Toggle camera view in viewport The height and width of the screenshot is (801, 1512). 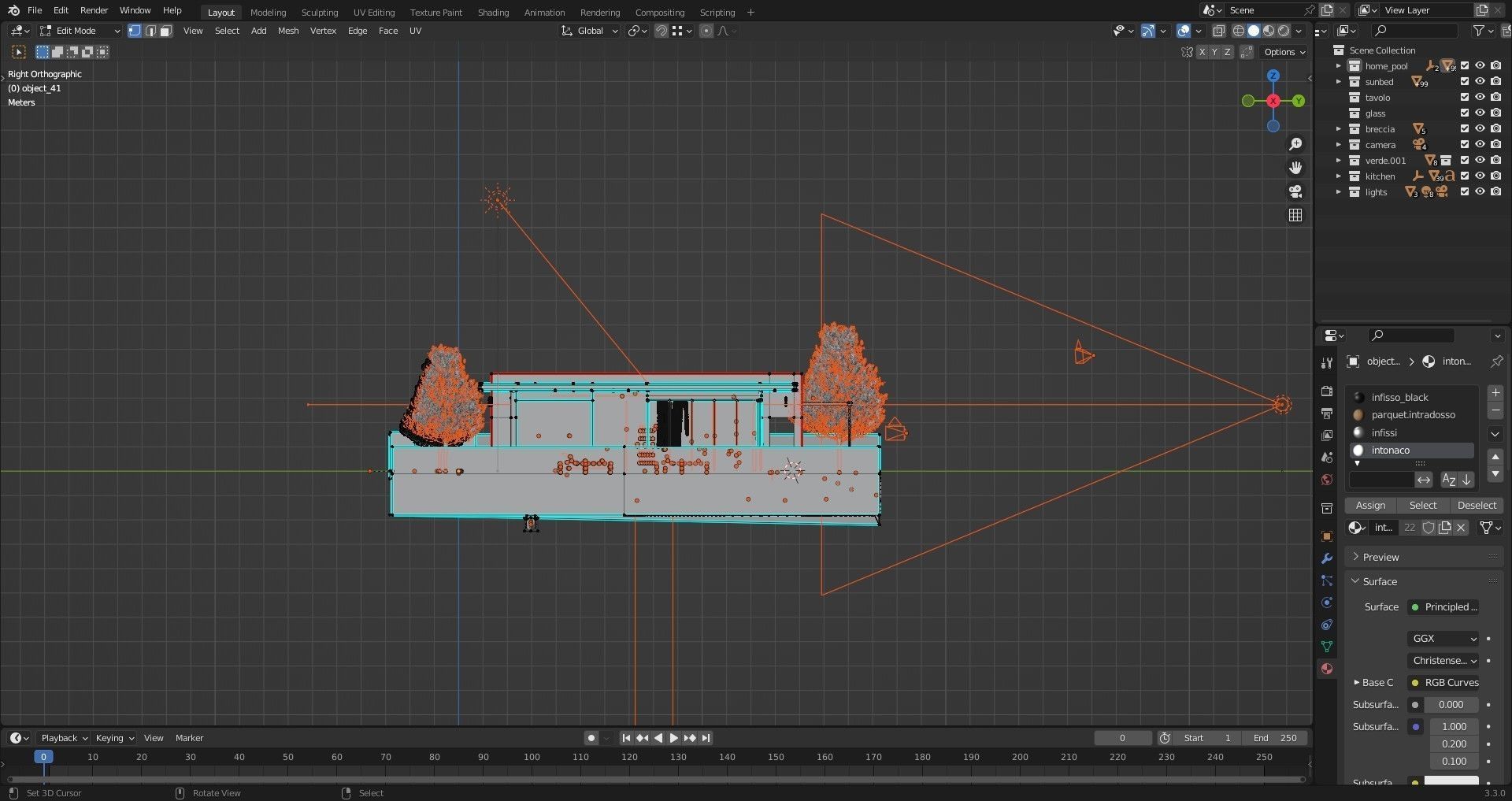(x=1295, y=191)
